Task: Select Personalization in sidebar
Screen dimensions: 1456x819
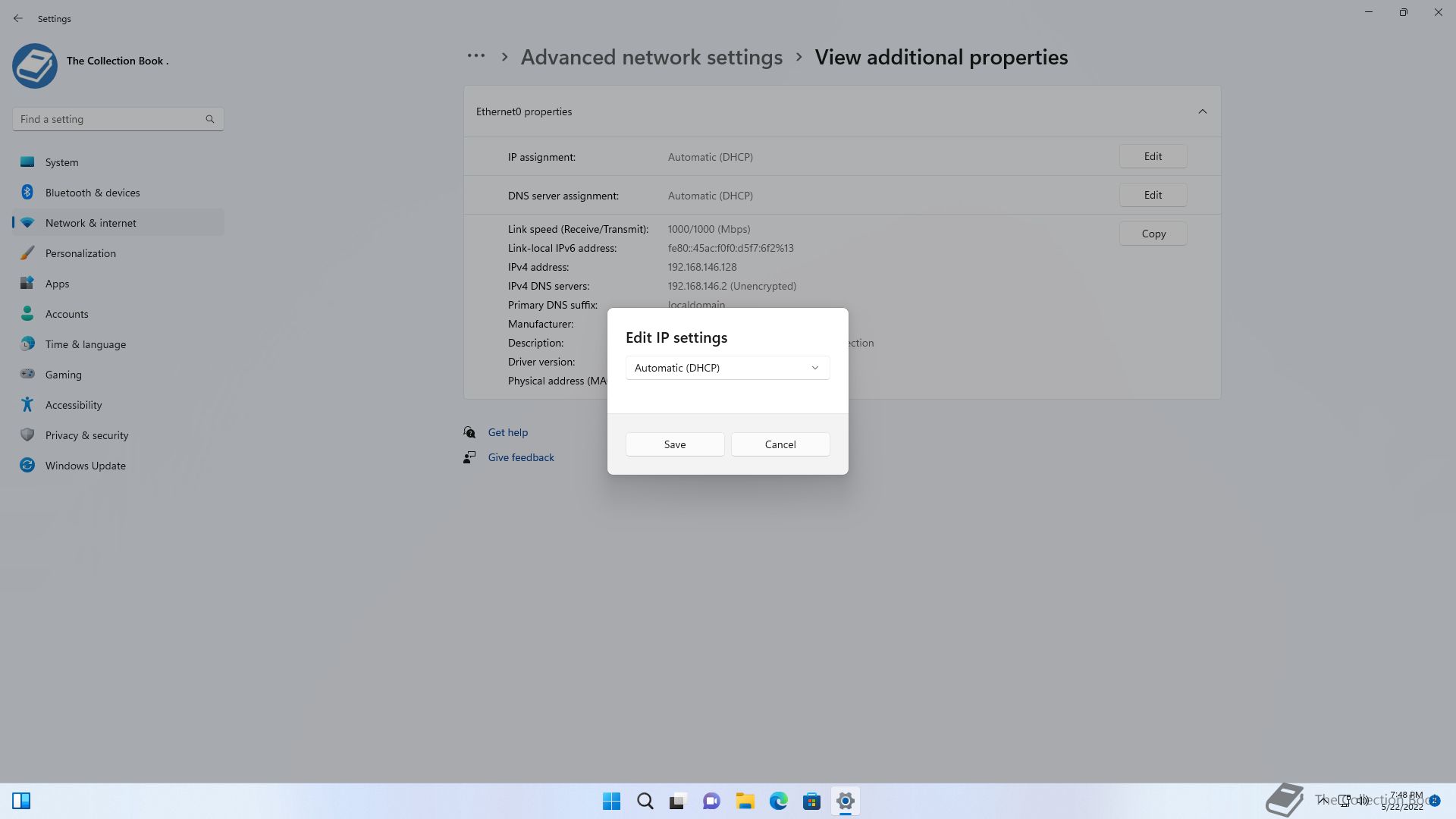Action: 80,253
